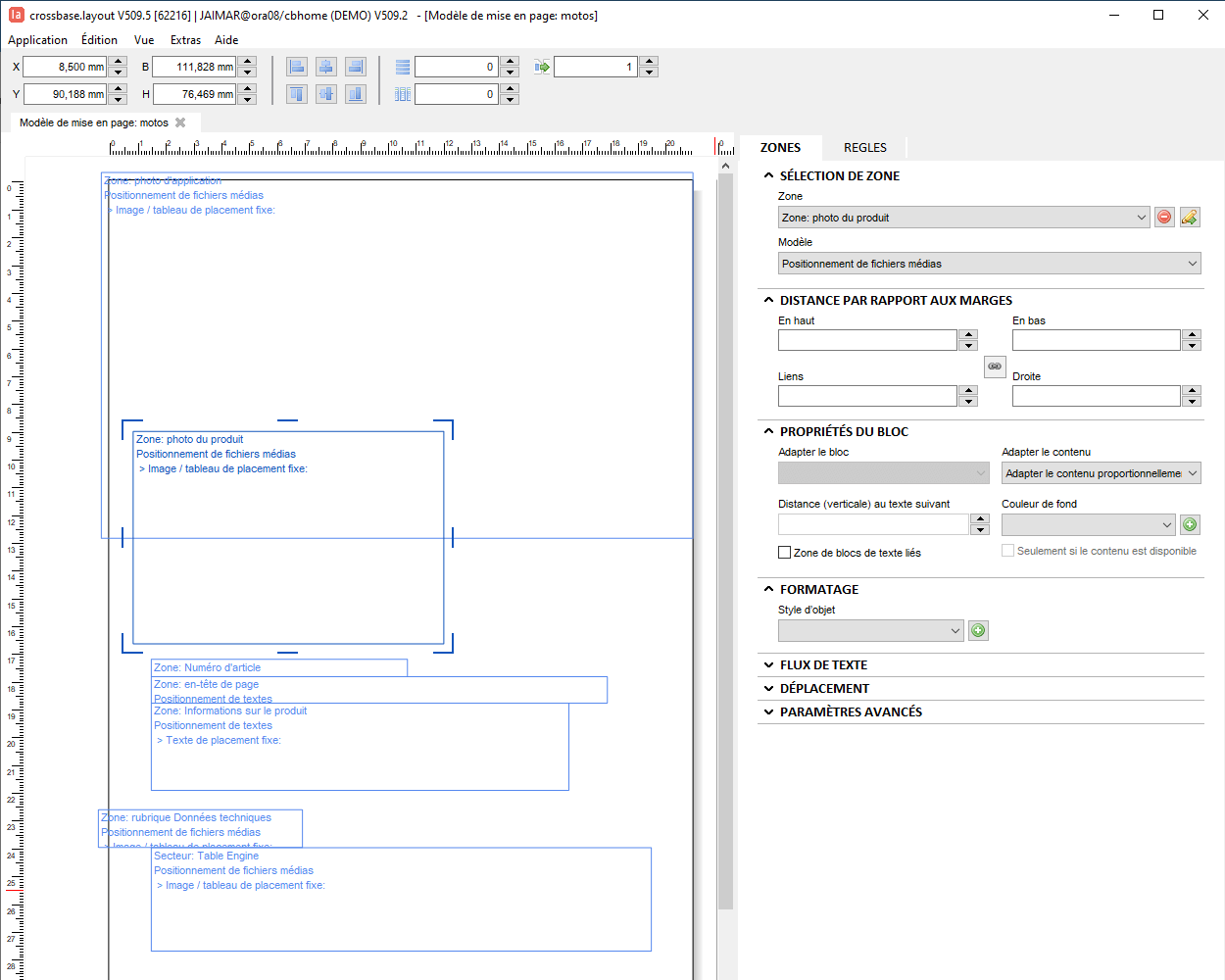Image resolution: width=1225 pixels, height=980 pixels.
Task: Close the 'Modèle de mise en page: motos' tab
Action: [x=180, y=122]
